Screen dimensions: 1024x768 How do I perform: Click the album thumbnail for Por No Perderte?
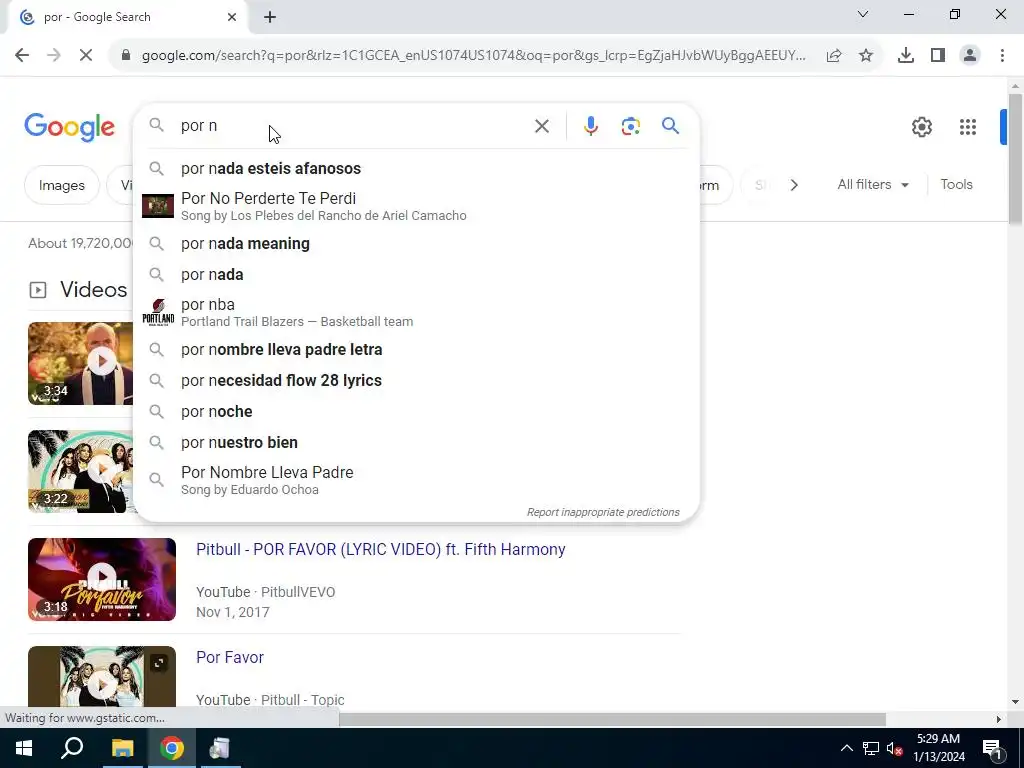pyautogui.click(x=158, y=206)
